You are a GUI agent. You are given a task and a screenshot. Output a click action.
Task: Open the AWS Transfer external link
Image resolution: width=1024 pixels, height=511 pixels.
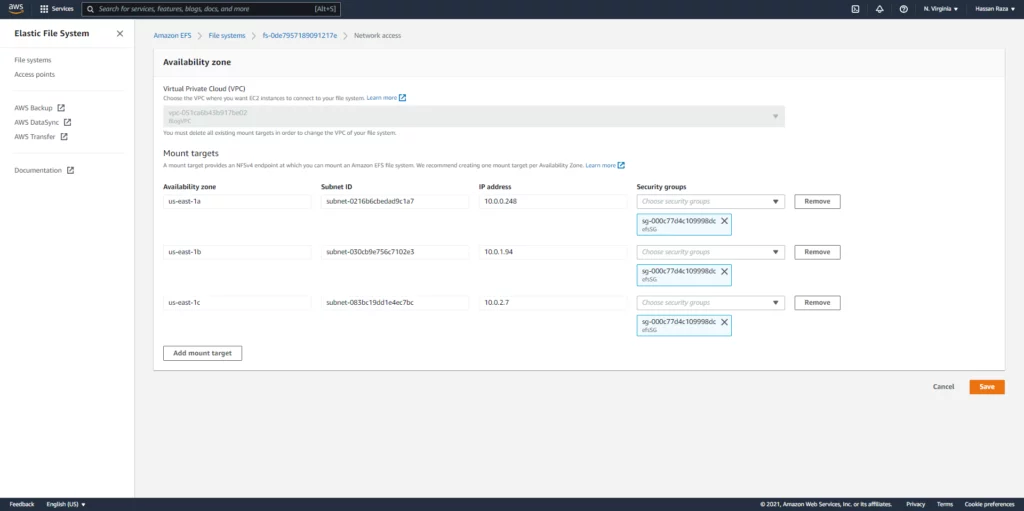tap(41, 137)
